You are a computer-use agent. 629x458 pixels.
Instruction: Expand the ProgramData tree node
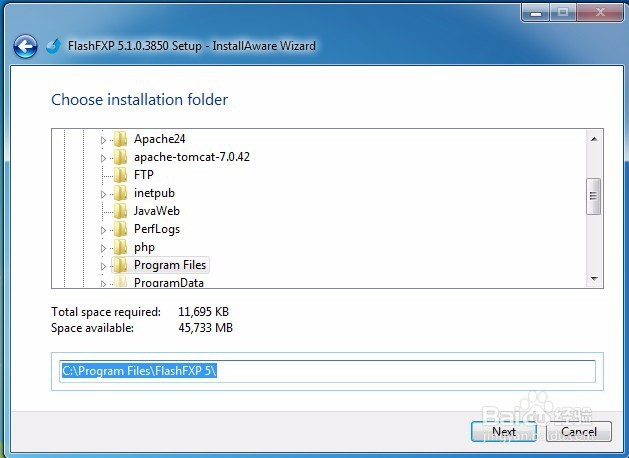click(x=103, y=284)
